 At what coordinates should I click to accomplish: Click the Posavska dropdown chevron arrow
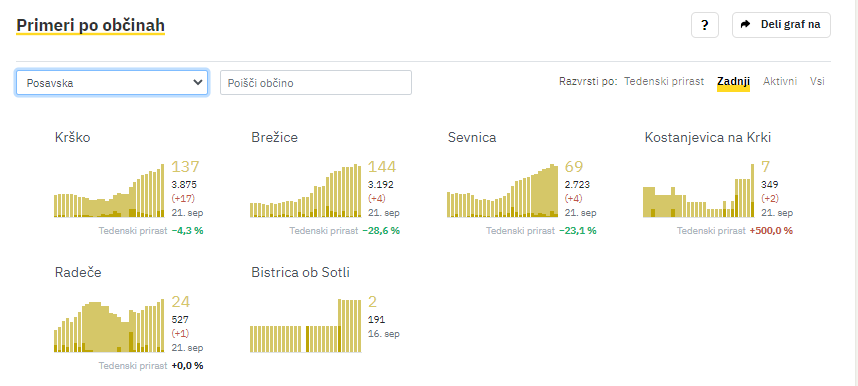point(198,83)
